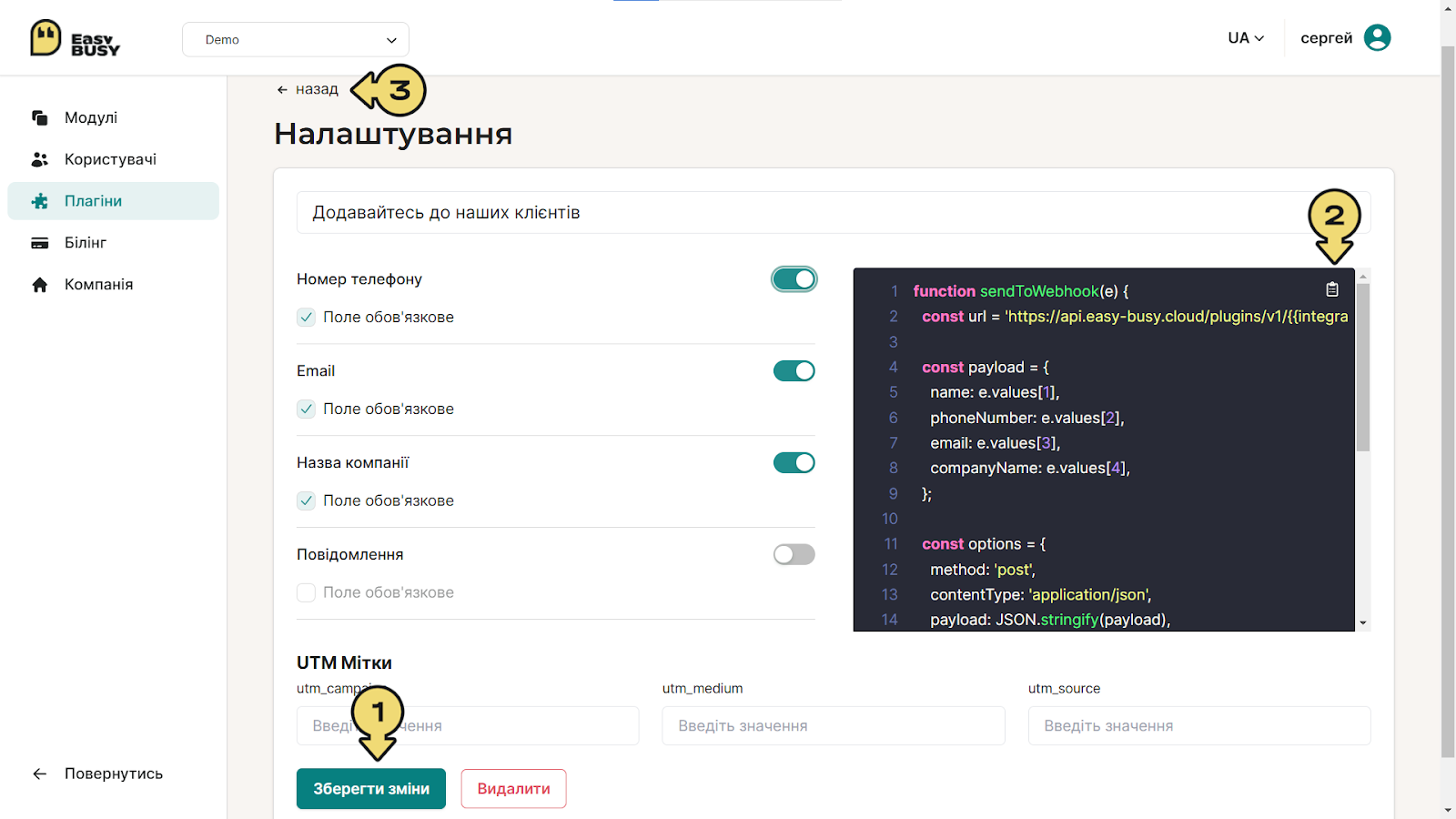Go to Користувачі section

(x=114, y=159)
